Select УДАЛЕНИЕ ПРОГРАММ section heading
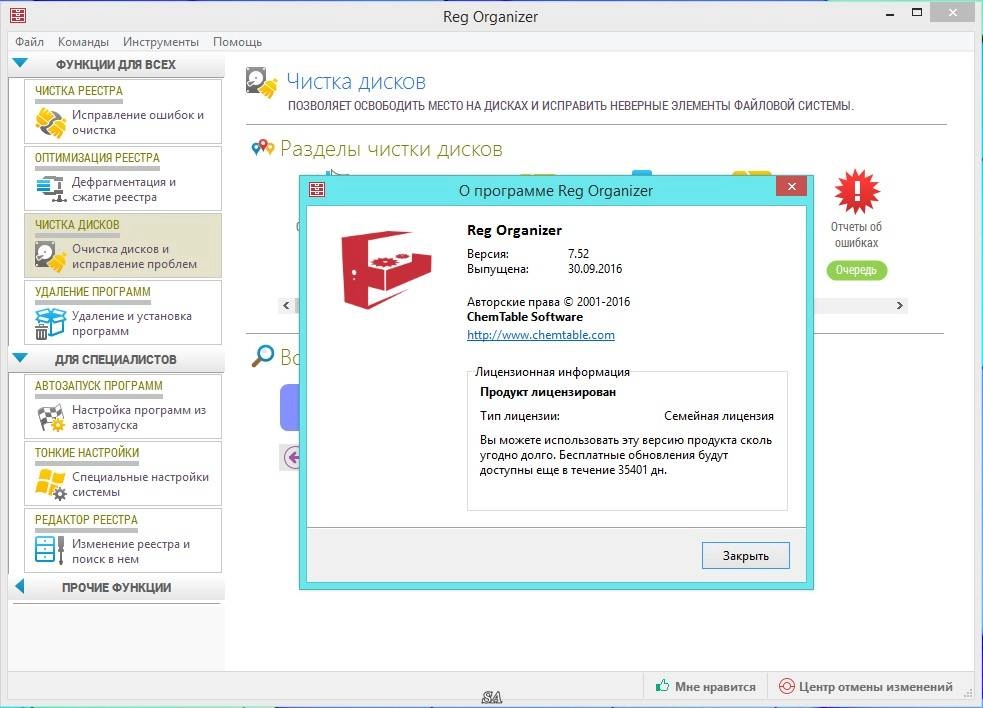 tap(93, 292)
